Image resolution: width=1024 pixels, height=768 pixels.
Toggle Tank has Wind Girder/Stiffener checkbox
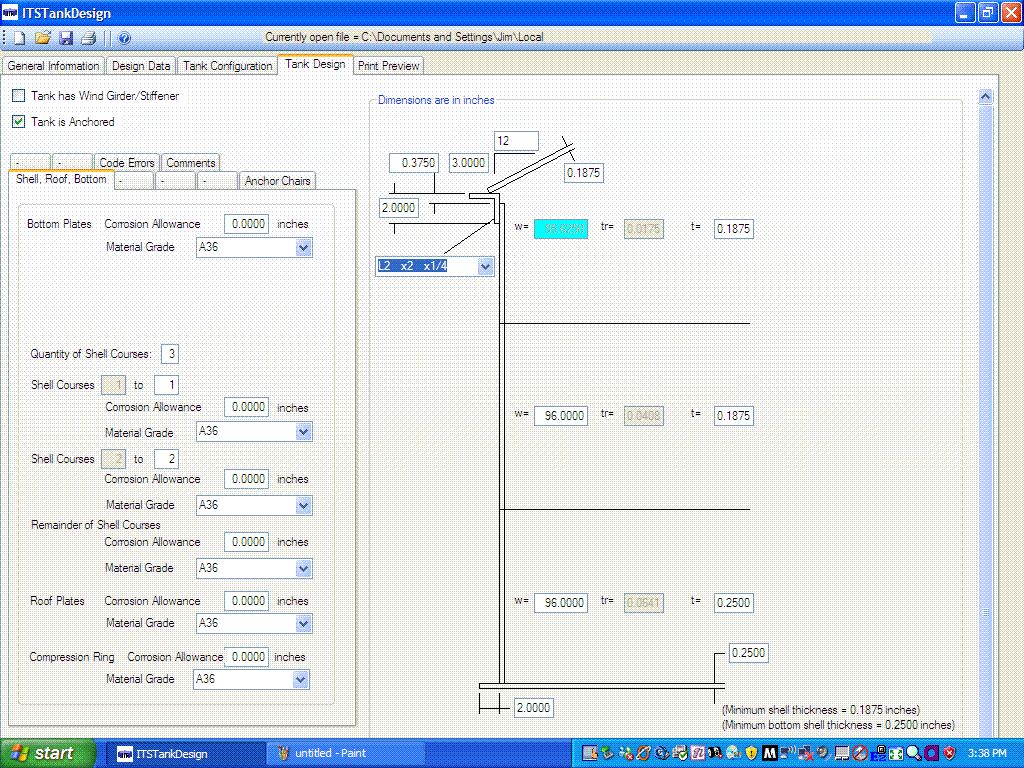click(19, 96)
